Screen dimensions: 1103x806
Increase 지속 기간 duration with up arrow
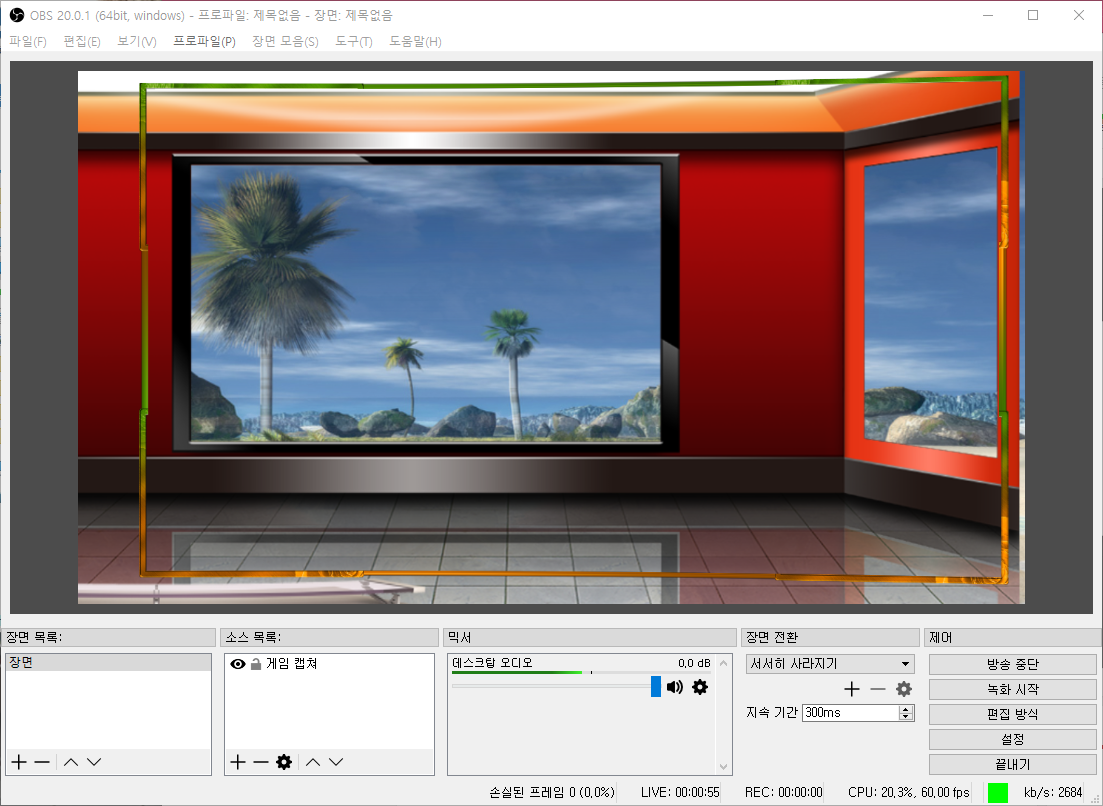[x=906, y=709]
